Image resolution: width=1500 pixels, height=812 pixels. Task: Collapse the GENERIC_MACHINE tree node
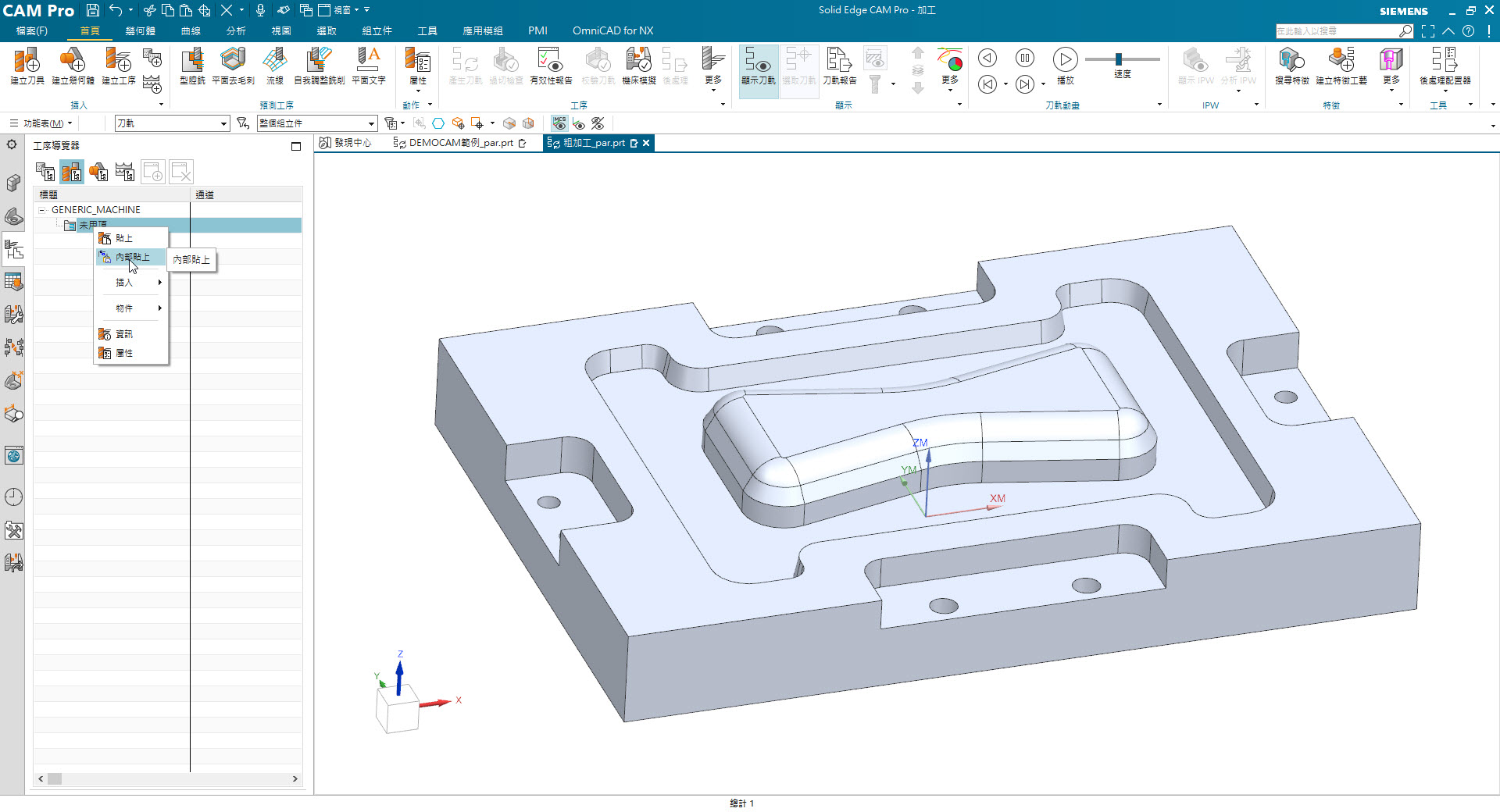(x=42, y=210)
